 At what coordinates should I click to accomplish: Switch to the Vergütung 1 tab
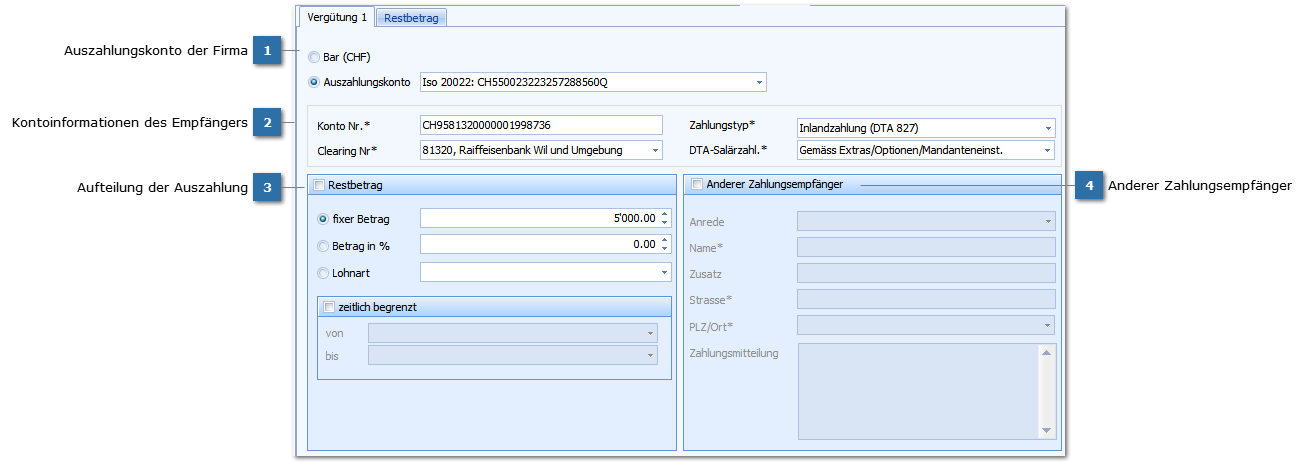click(337, 17)
